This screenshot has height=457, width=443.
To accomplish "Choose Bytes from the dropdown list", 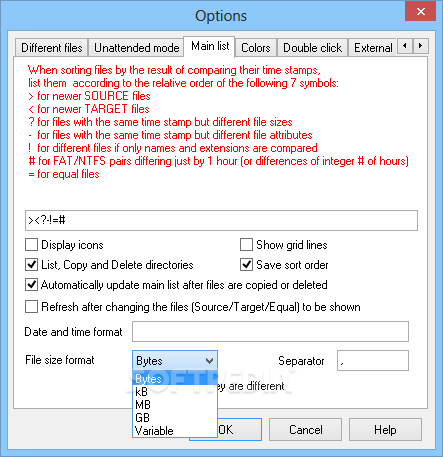I will pos(175,379).
